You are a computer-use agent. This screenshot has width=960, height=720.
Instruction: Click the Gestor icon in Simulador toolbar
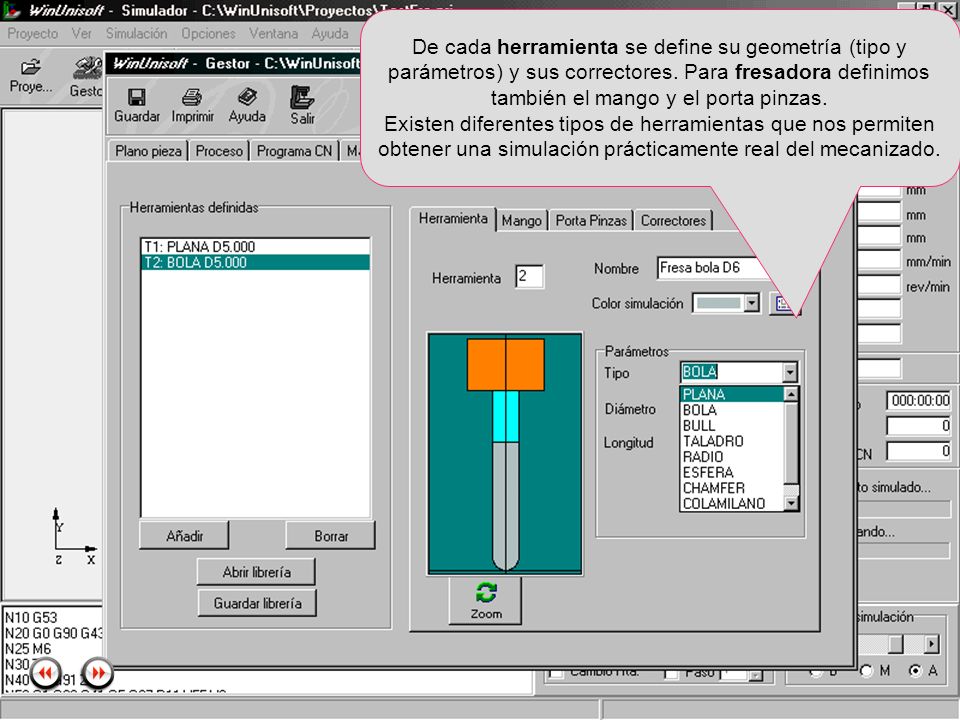tap(88, 69)
